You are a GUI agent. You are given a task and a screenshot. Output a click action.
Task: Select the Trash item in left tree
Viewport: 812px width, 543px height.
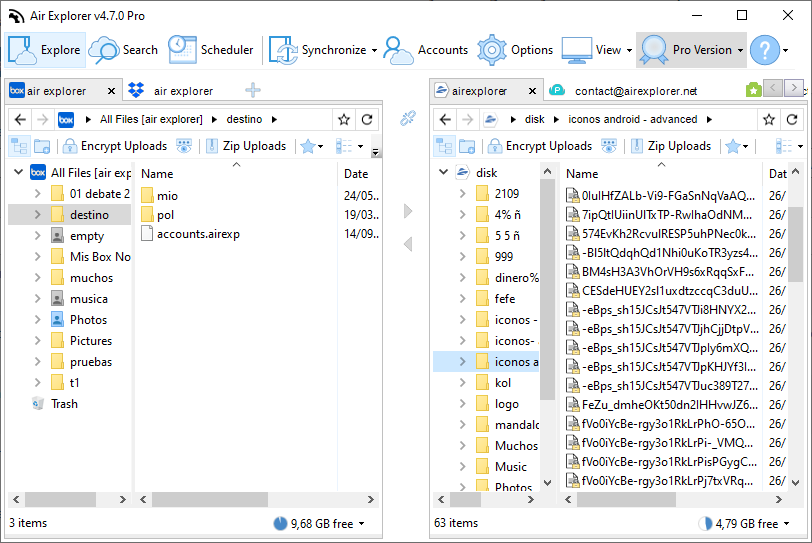click(64, 404)
